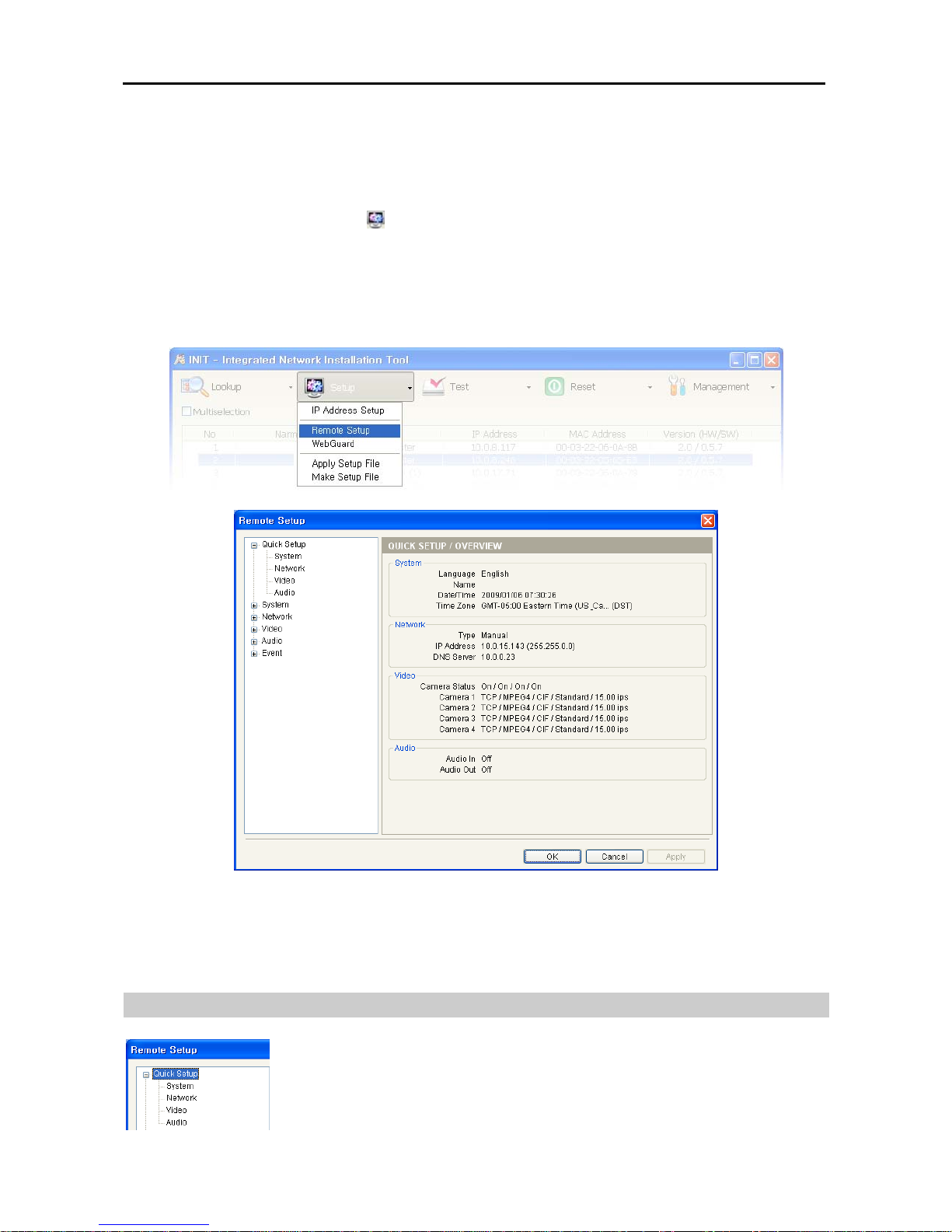This screenshot has width=952, height=1232.
Task: Select Make Setup File menu entry
Action: (x=350, y=477)
